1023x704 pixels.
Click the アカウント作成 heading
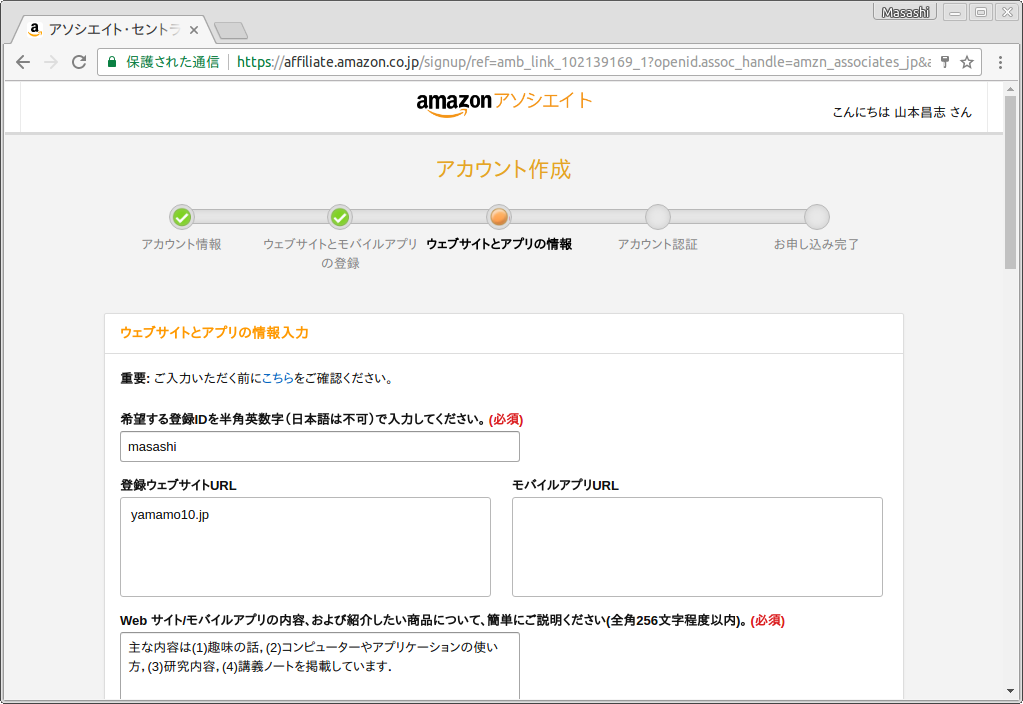503,169
